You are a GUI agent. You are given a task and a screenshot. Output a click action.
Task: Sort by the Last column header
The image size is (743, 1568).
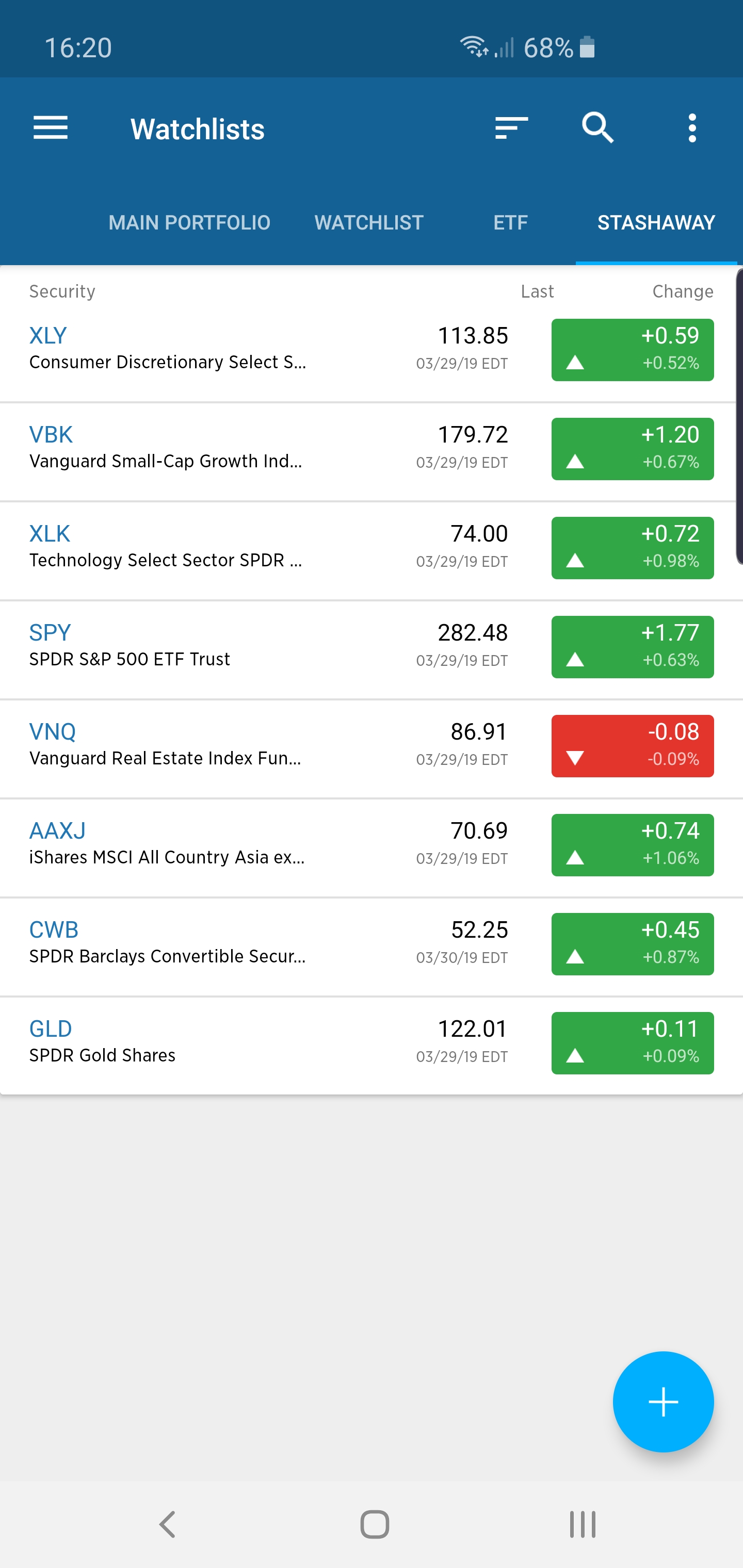537,291
